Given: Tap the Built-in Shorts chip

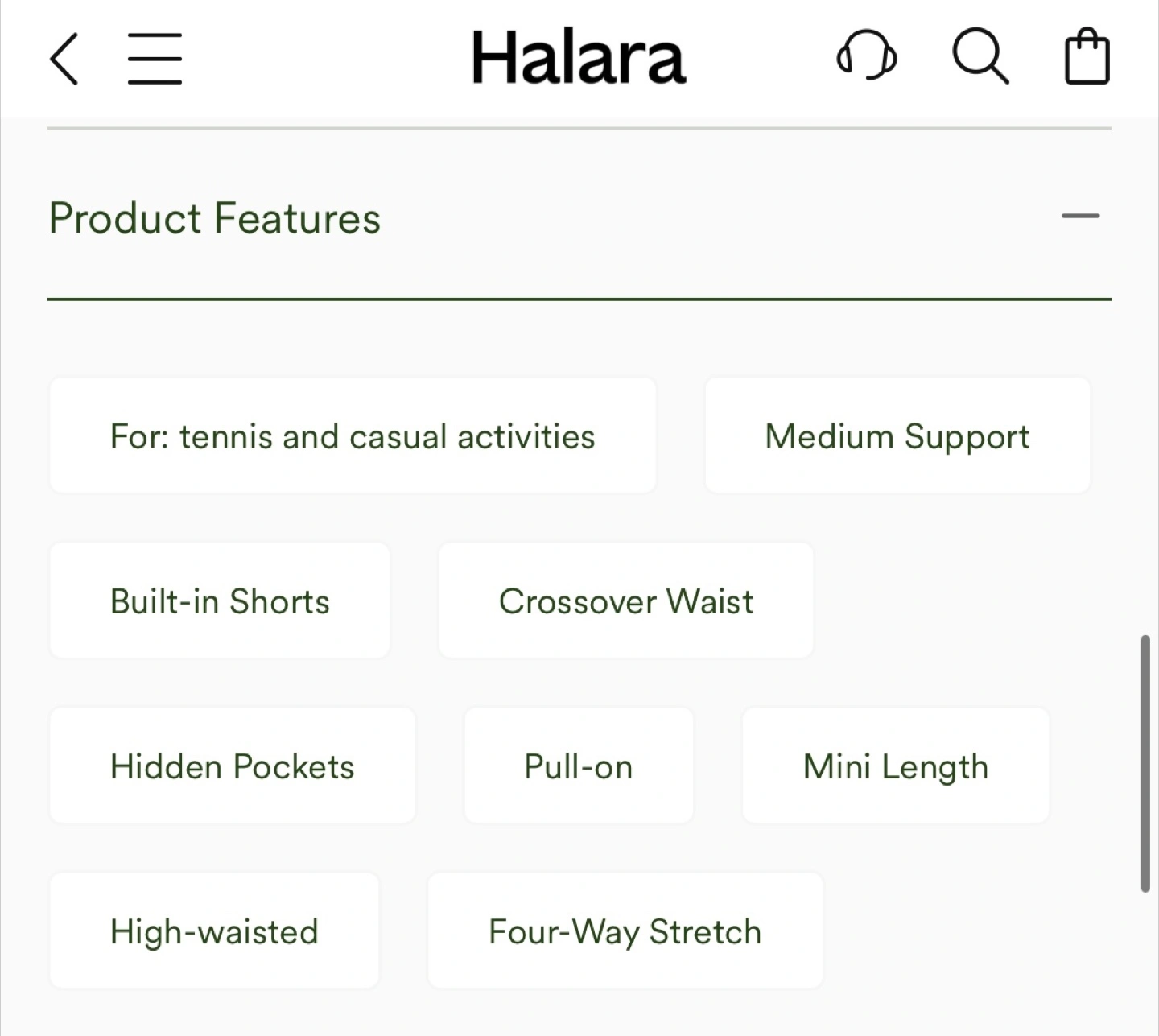Looking at the screenshot, I should point(220,601).
